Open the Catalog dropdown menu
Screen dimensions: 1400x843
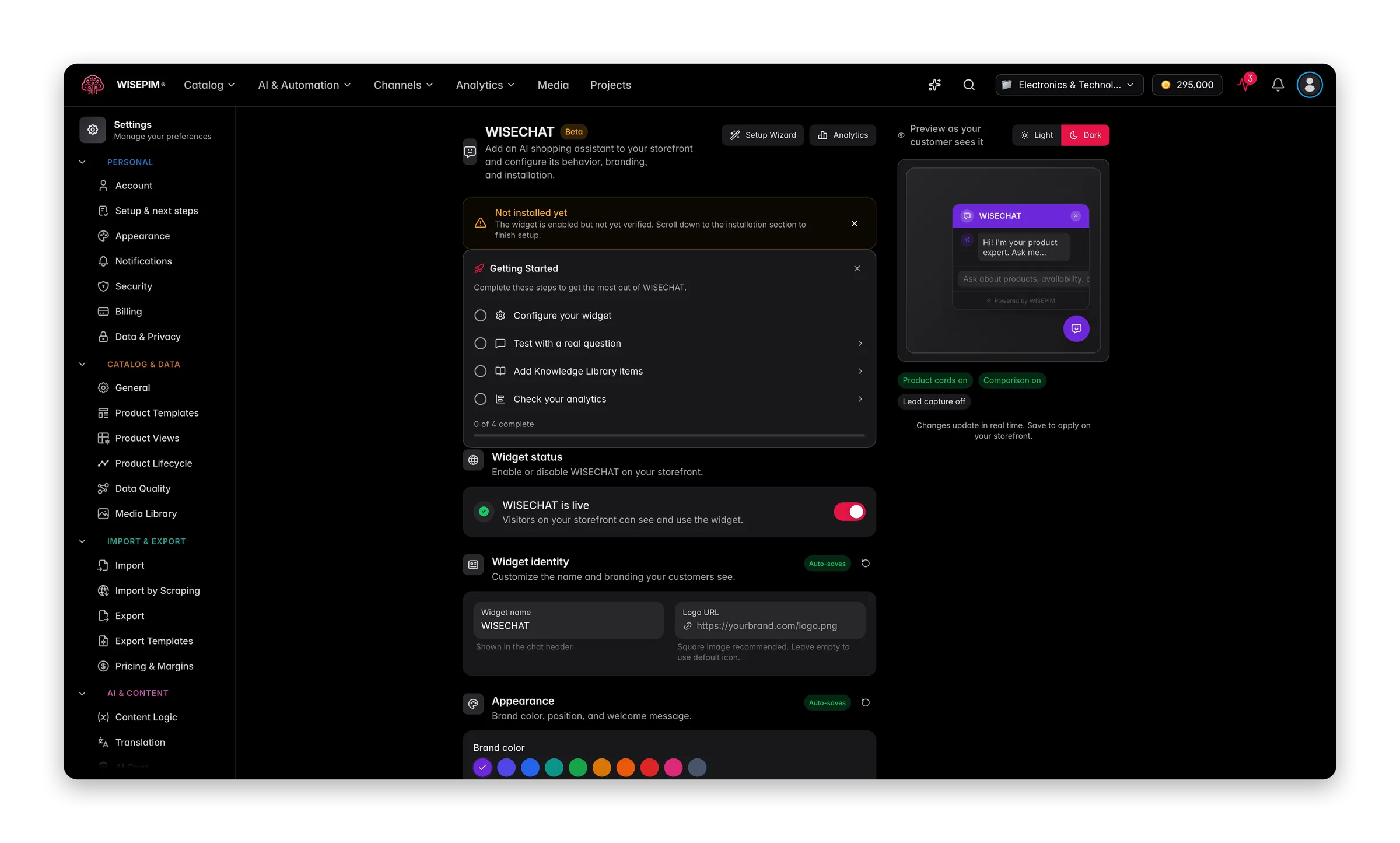pos(209,85)
